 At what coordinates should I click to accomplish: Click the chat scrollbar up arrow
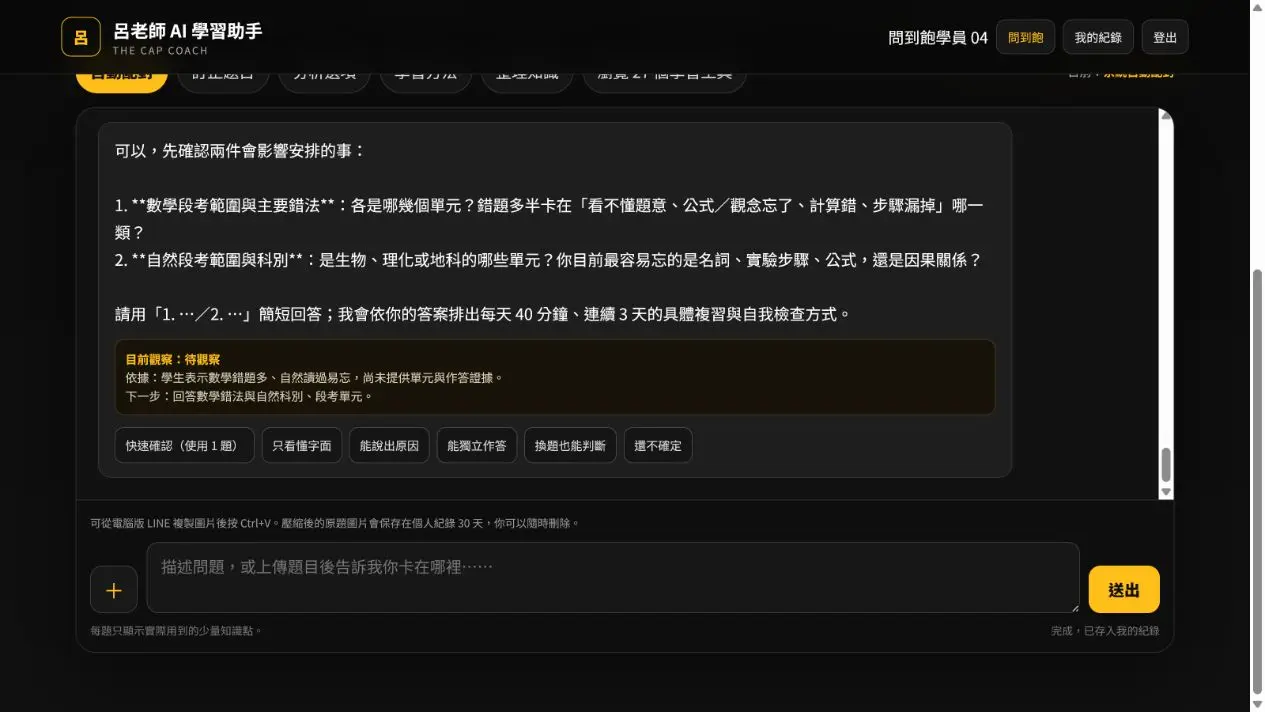(1165, 115)
